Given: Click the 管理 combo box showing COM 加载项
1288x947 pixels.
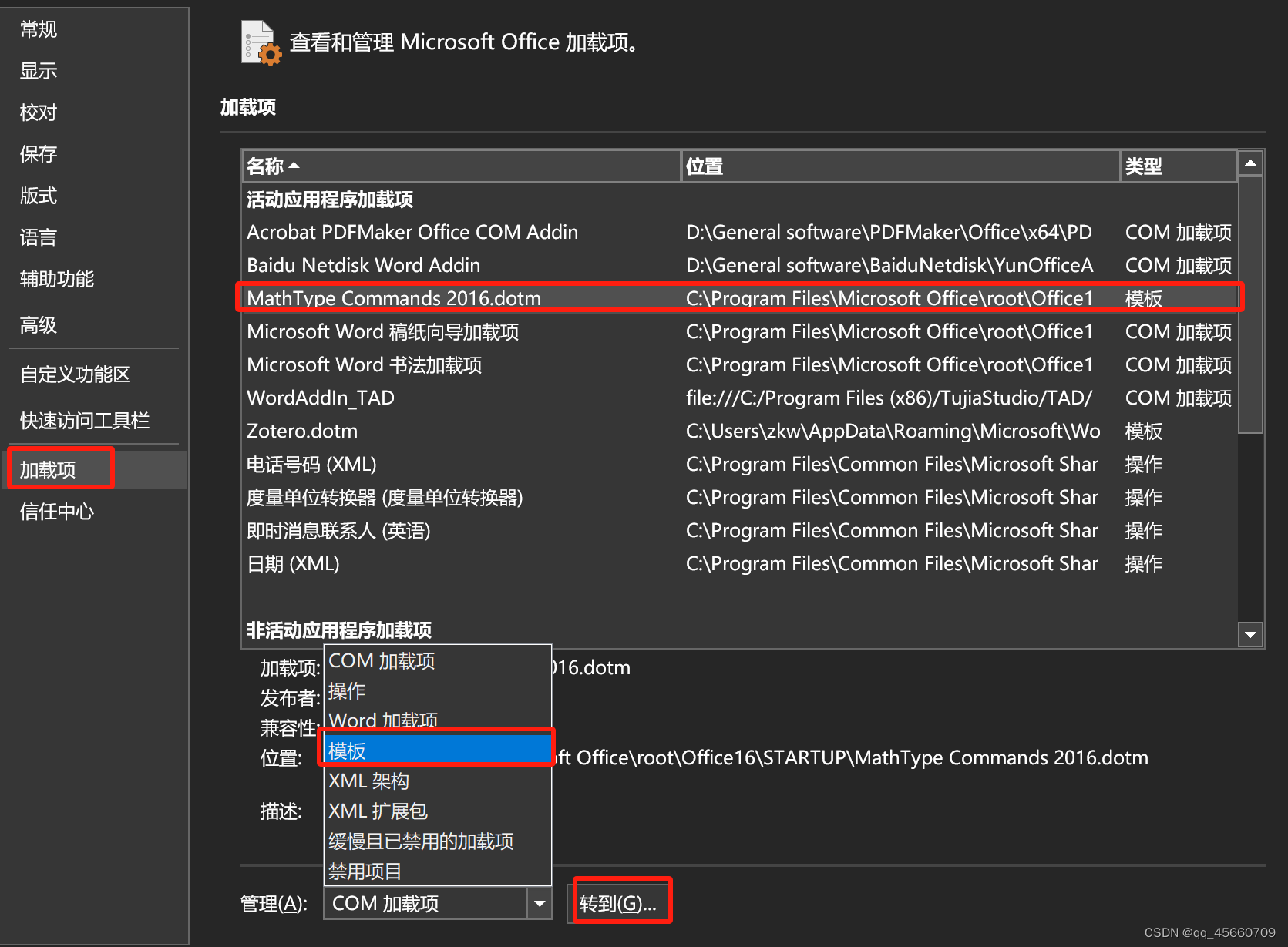Looking at the screenshot, I should (x=438, y=903).
